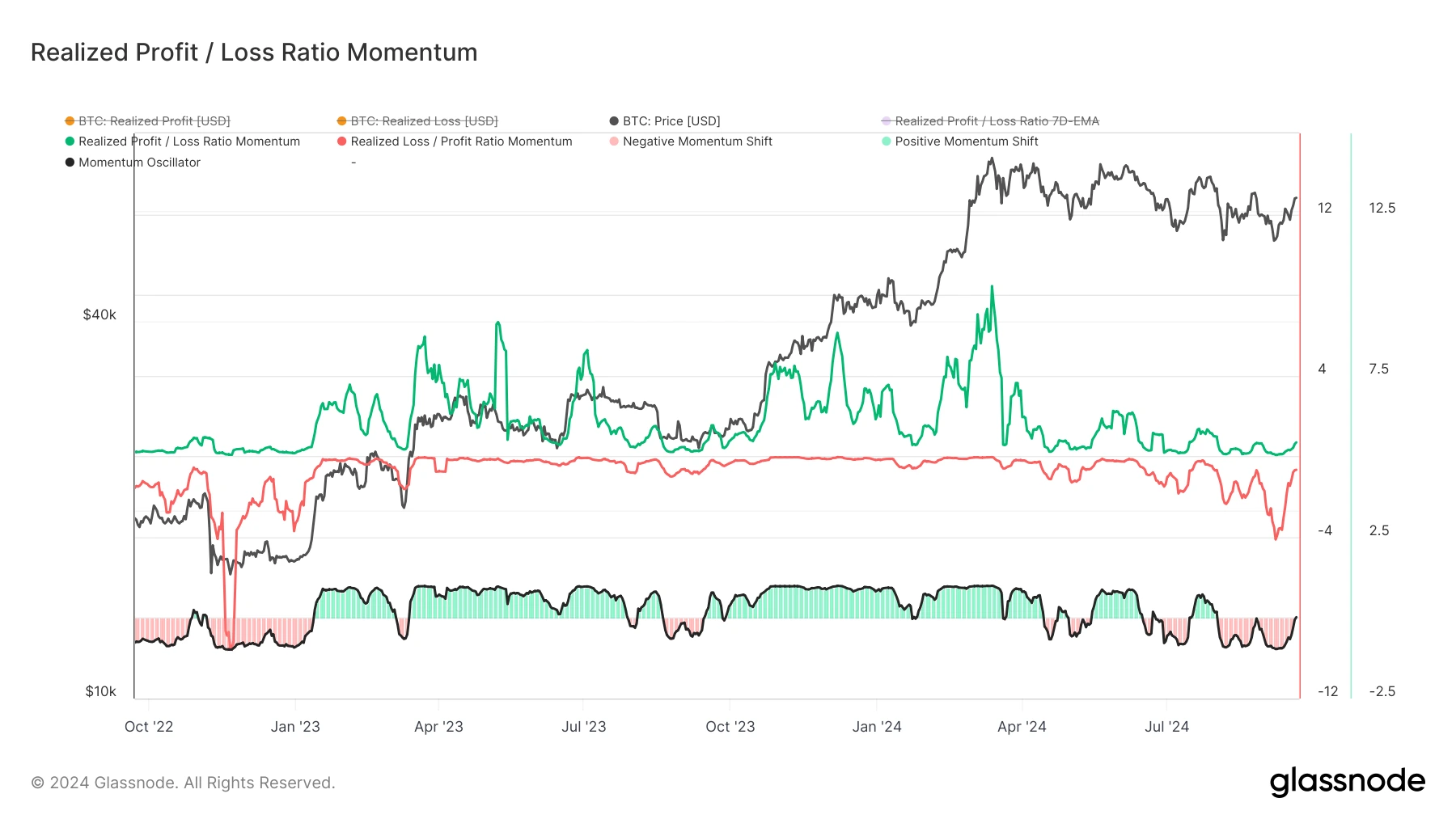Click the $10k price axis label
The height and width of the screenshot is (819, 1456).
click(101, 691)
